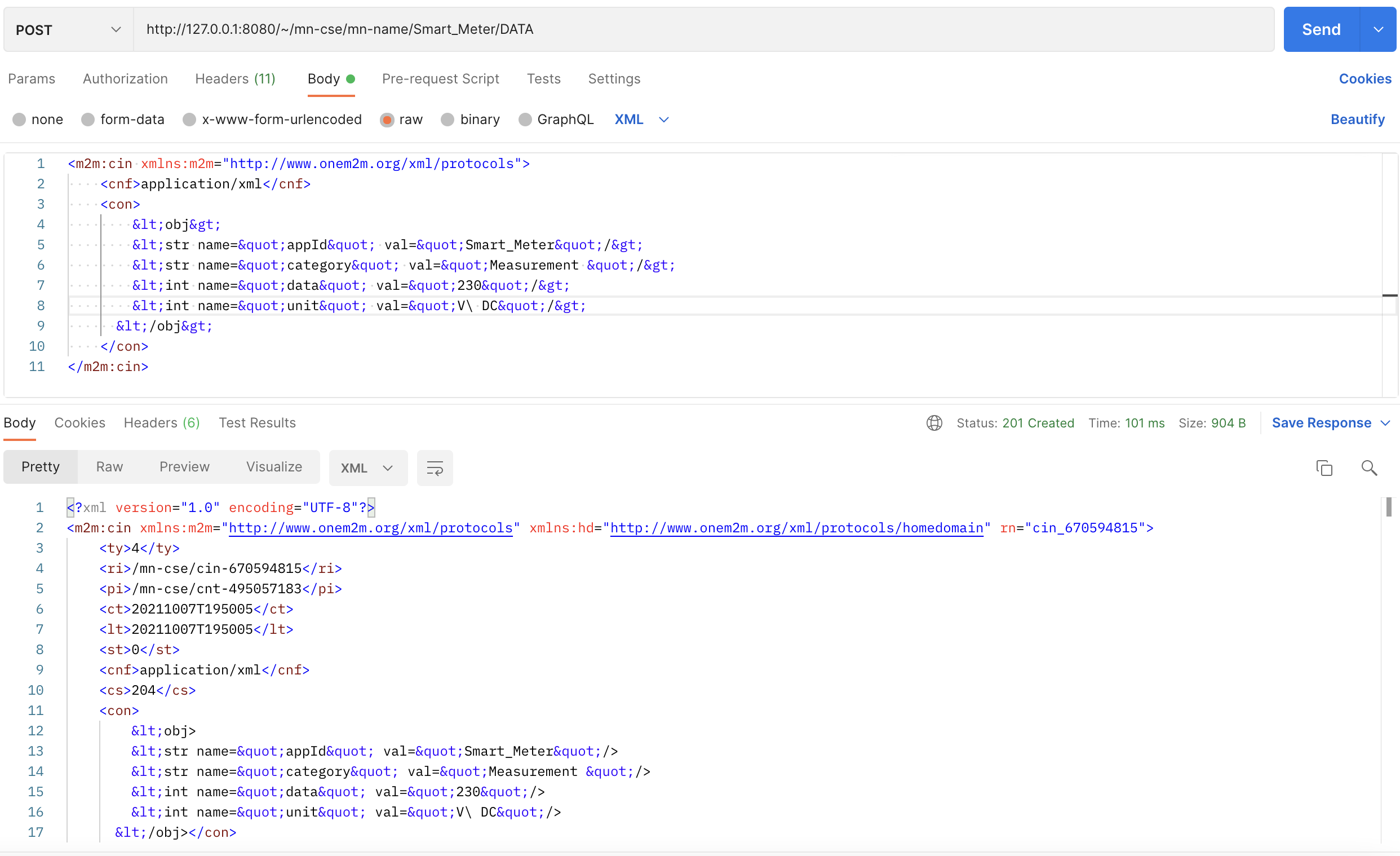Select the request Body tab

pos(331,78)
